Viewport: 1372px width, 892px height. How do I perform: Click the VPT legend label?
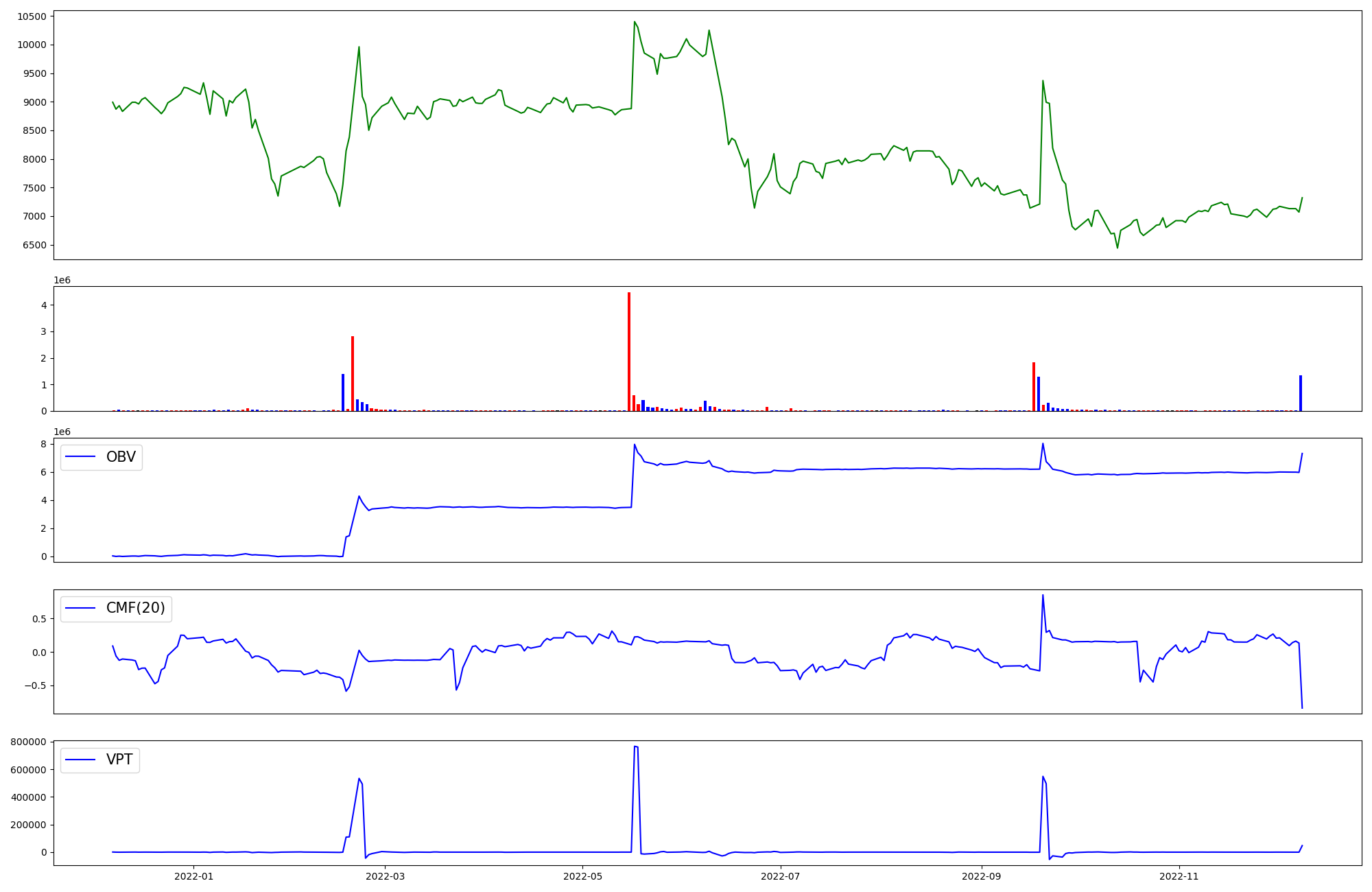119,760
